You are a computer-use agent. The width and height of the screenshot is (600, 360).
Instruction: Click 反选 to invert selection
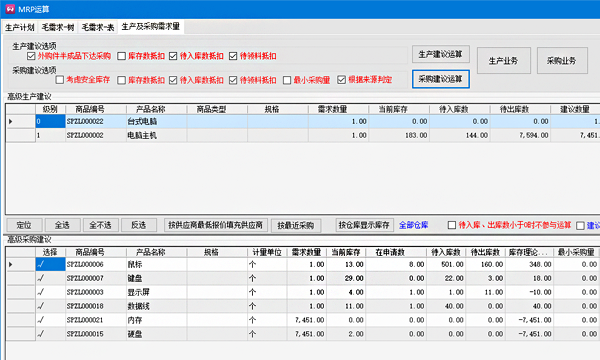point(139,225)
